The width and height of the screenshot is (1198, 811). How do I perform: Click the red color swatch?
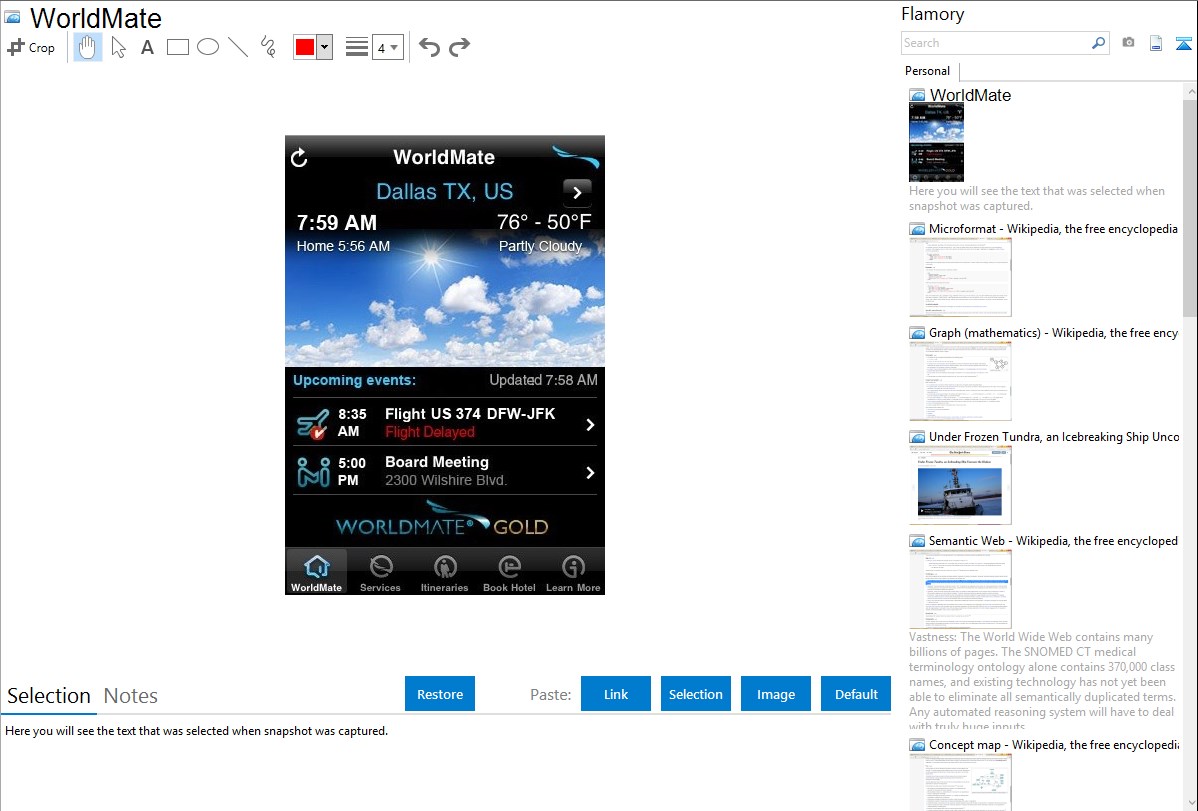(x=305, y=47)
